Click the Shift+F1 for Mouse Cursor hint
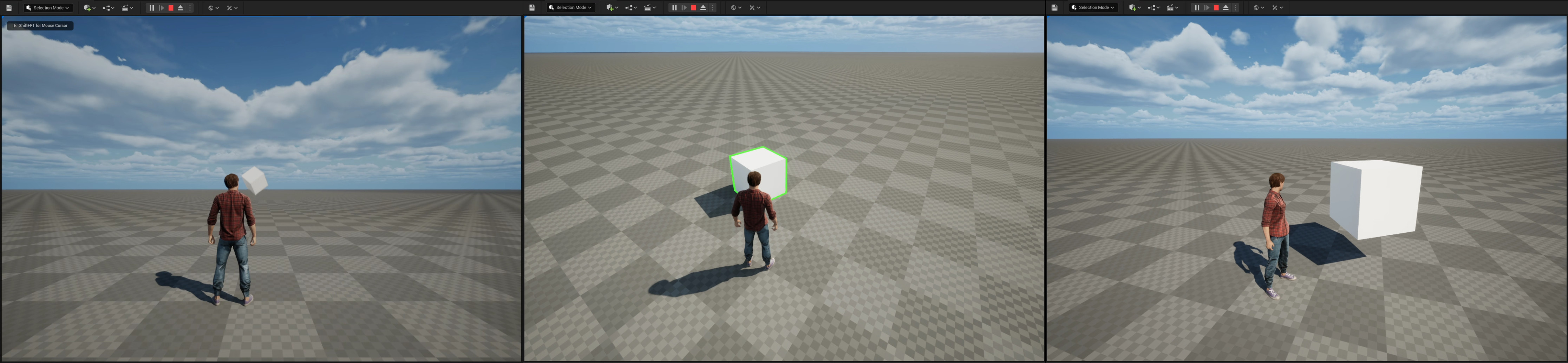Image resolution: width=1568 pixels, height=363 pixels. coord(40,26)
